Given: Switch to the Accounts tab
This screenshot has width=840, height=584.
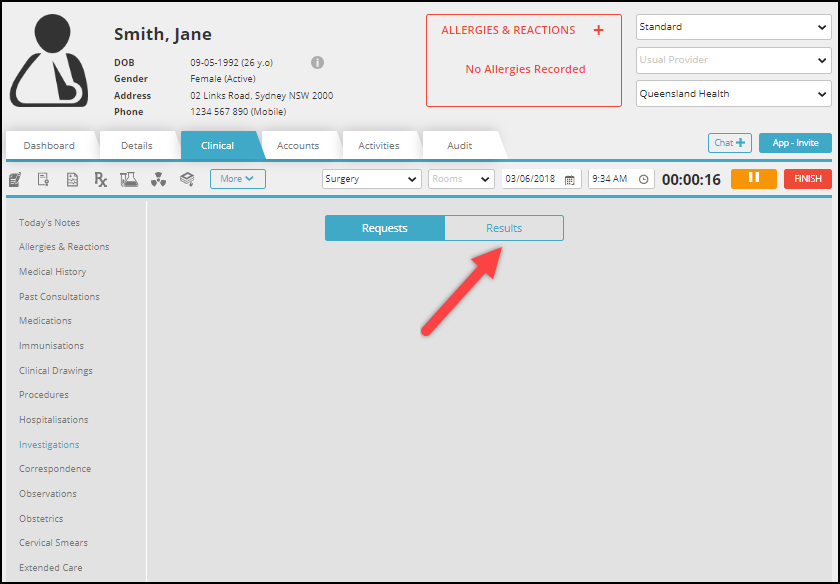Looking at the screenshot, I should coord(298,145).
